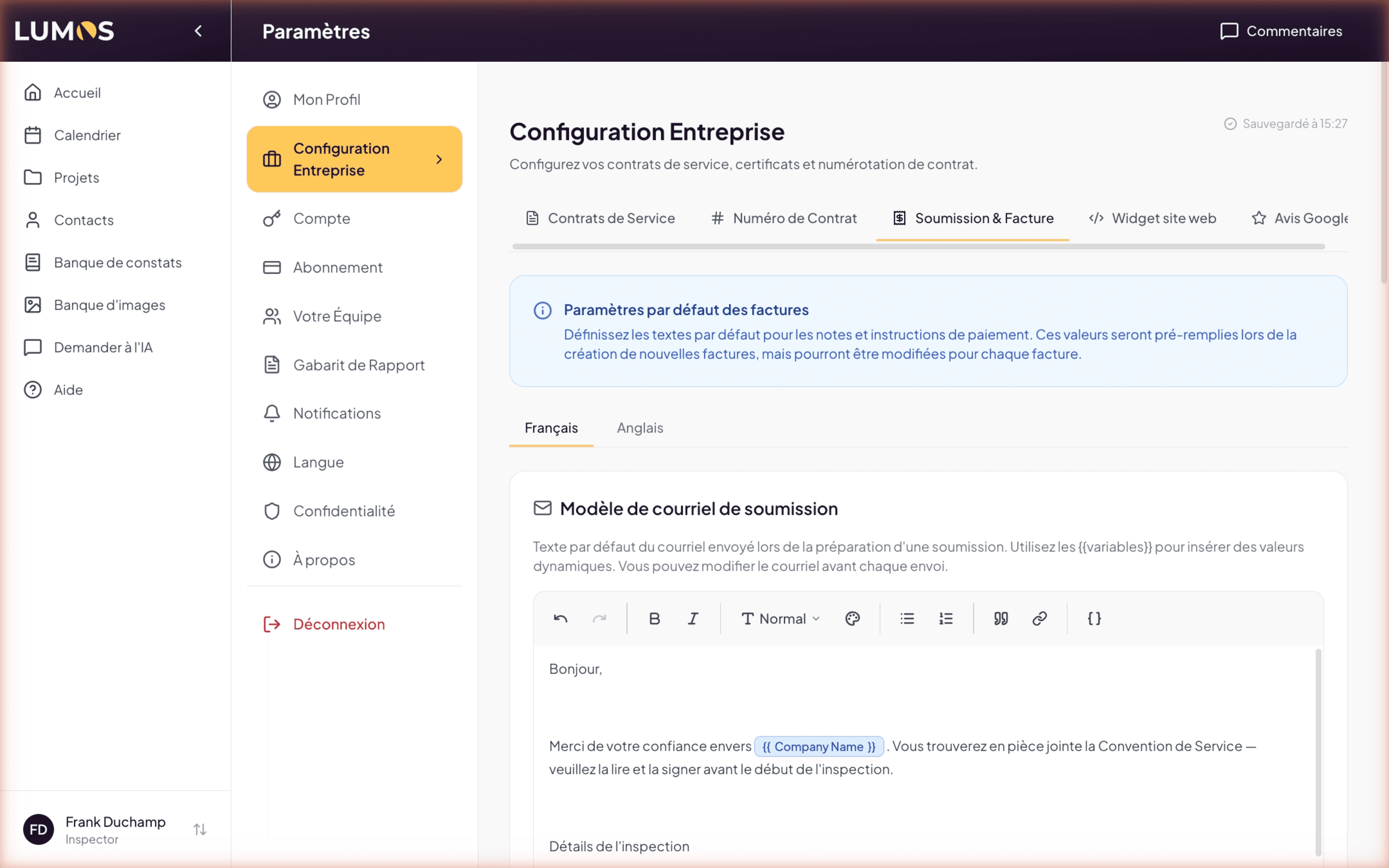
Task: Click the Détails de l'inspection text line
Action: pos(619,846)
